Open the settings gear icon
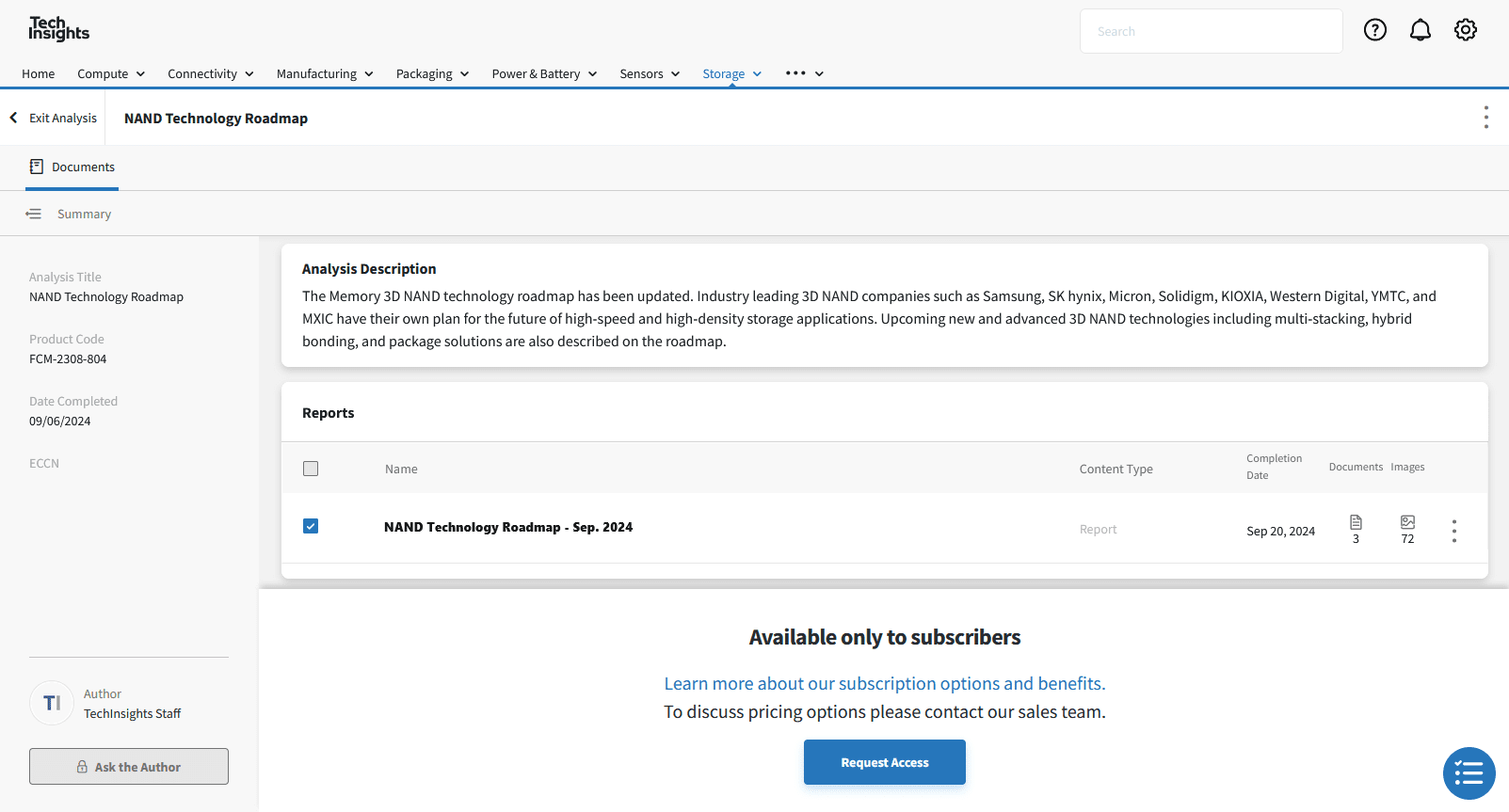 [x=1466, y=30]
